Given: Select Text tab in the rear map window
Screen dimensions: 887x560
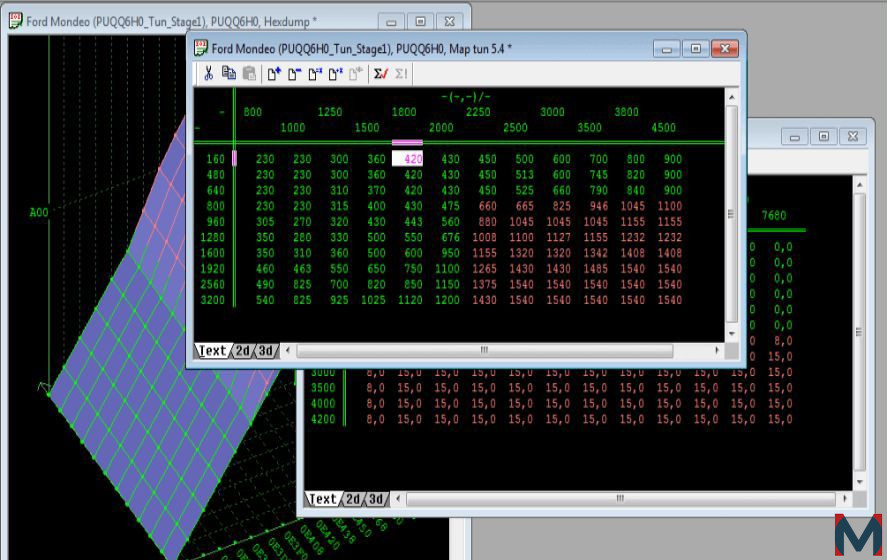Looking at the screenshot, I should (x=322, y=499).
